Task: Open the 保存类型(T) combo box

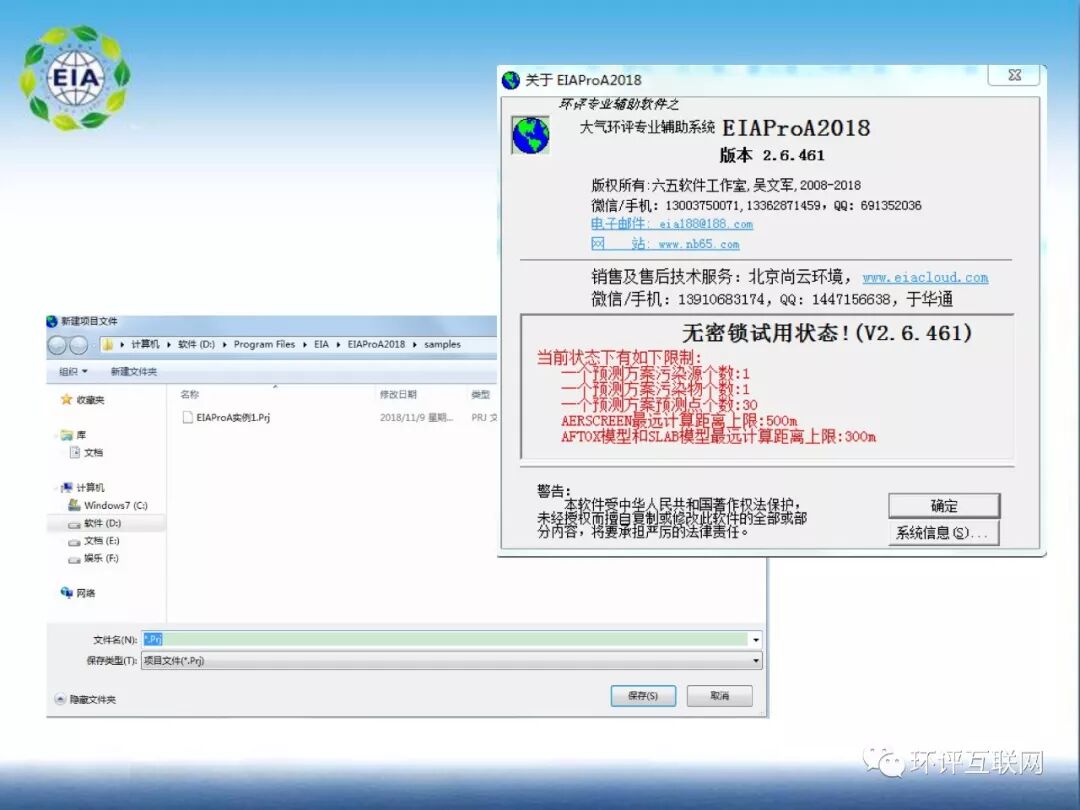Action: coord(451,661)
